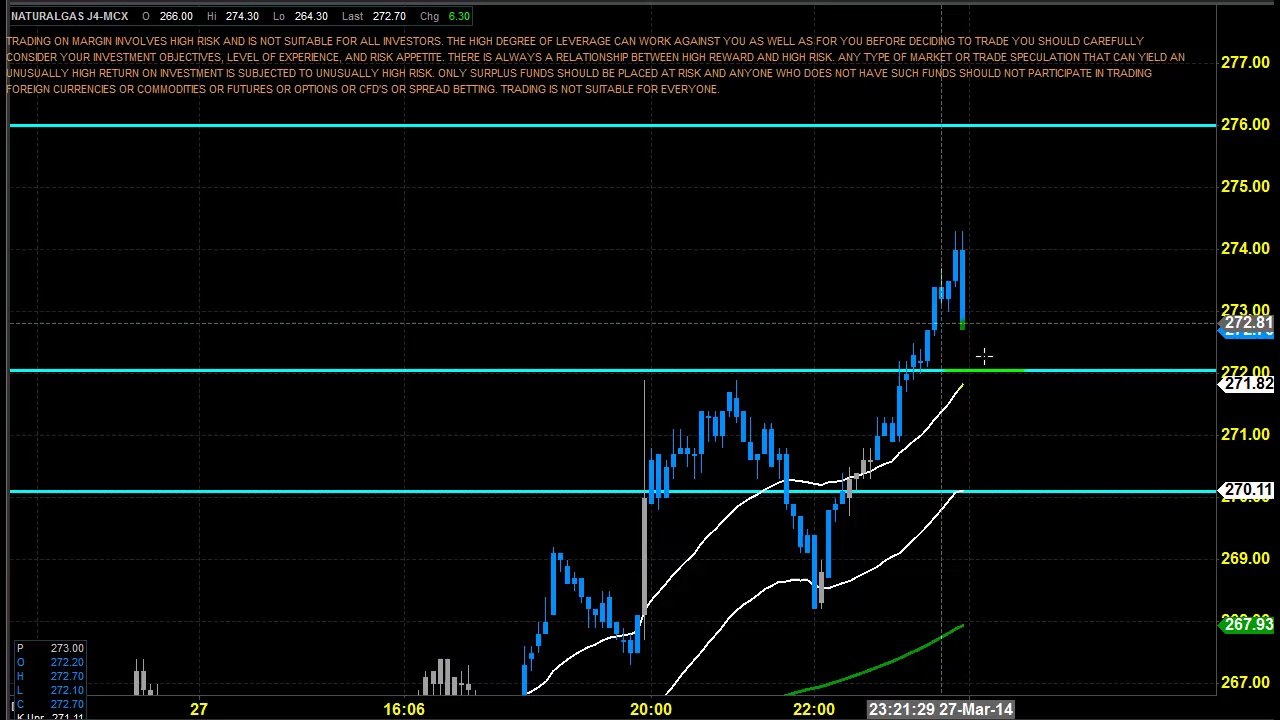
Task: Click the green Chg value 6.30
Action: (x=459, y=16)
